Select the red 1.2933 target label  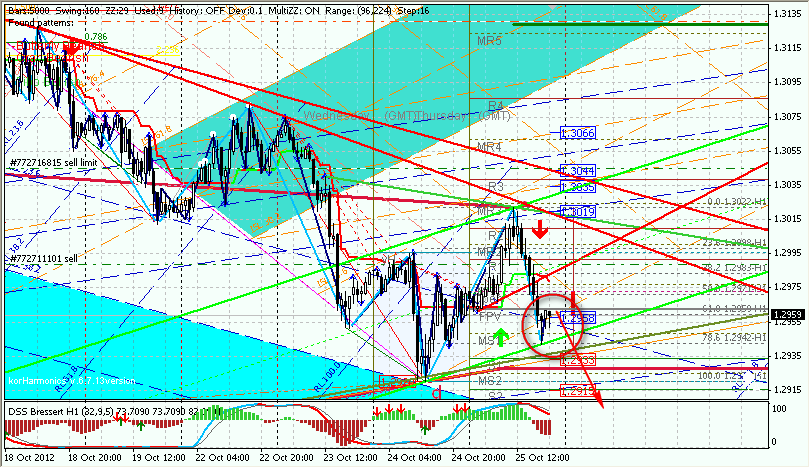click(578, 360)
